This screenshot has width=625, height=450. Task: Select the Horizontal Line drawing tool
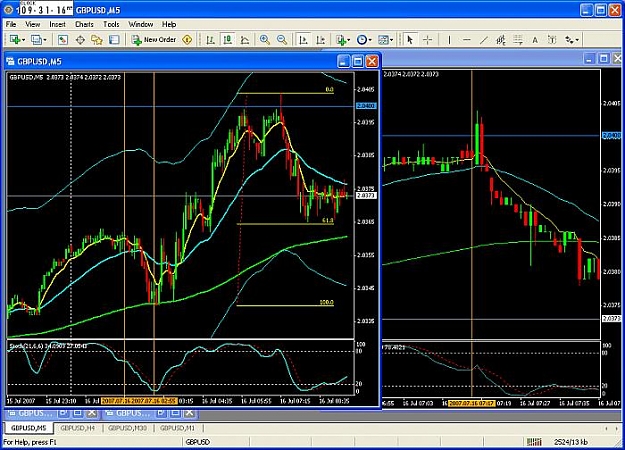467,40
